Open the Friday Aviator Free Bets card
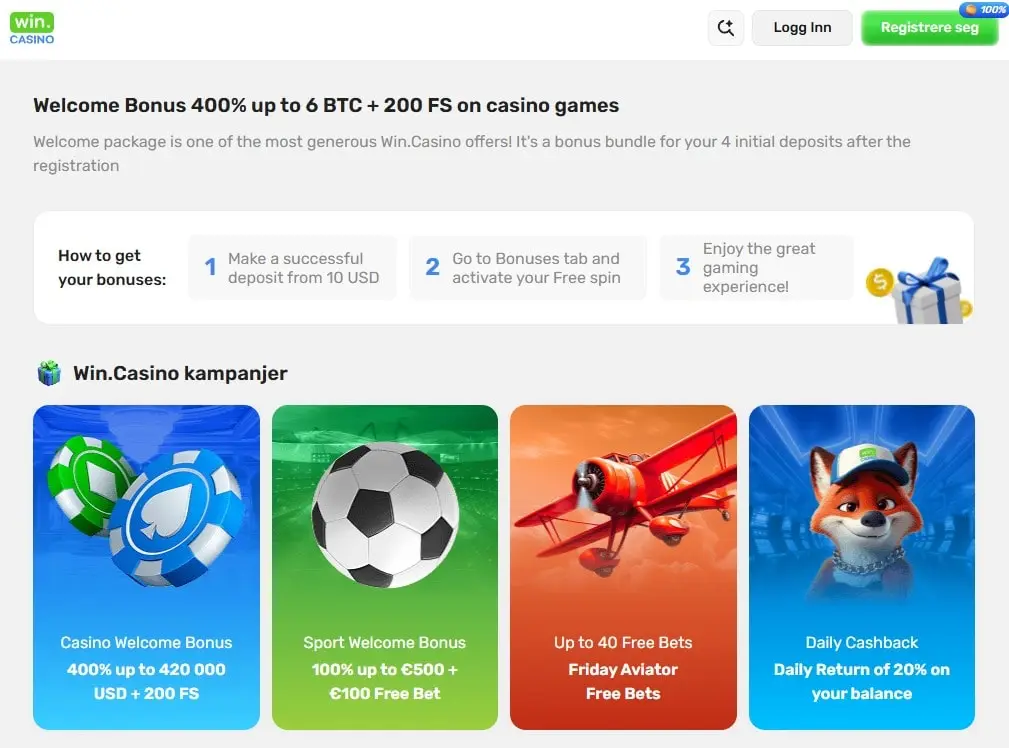1009x748 pixels. 623,567
